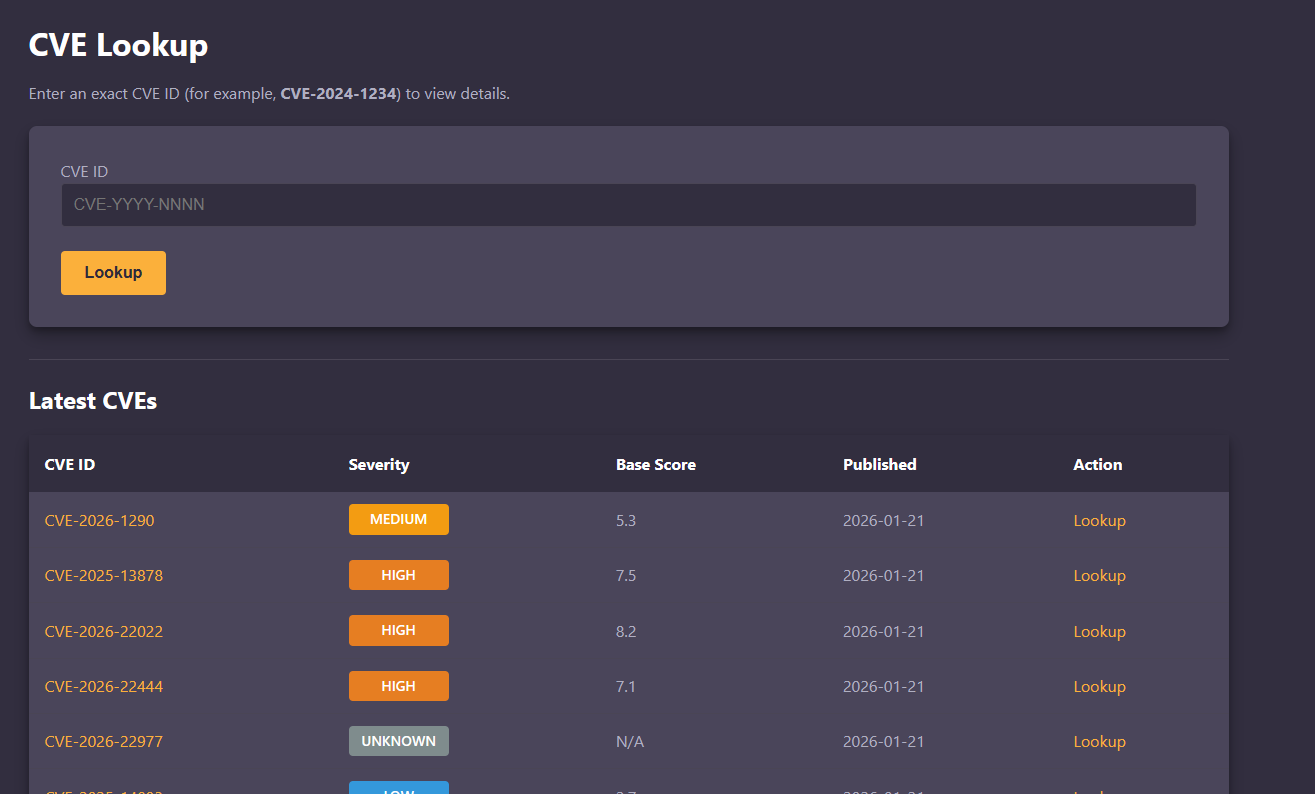Open the CVE-2026-22977 link
Screen dimensions: 1315x794
[103, 742]
